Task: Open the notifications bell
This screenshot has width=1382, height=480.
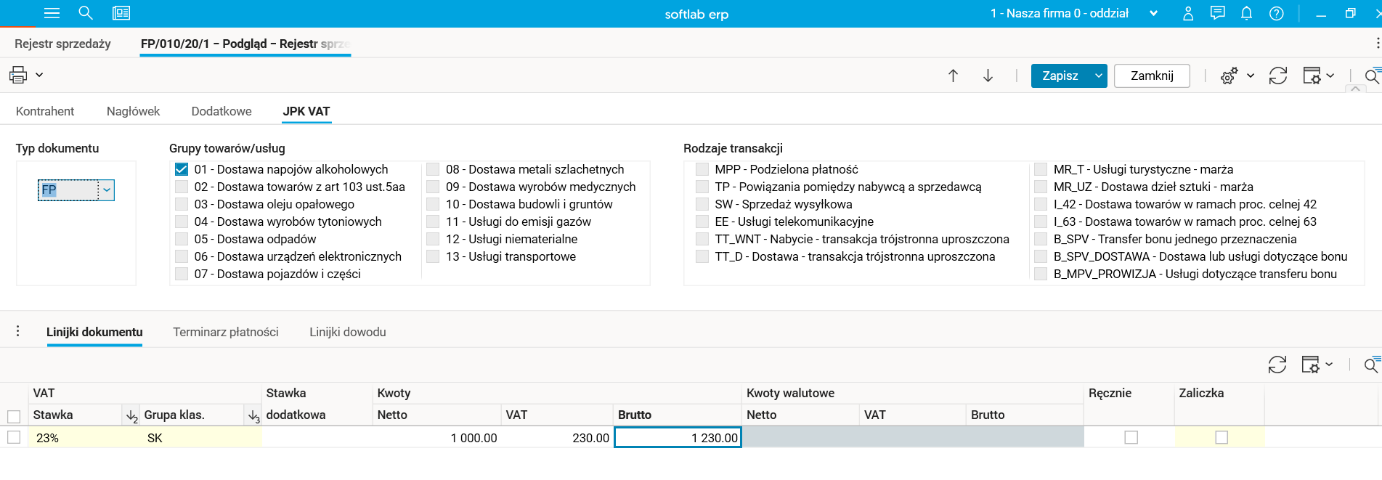Action: pos(1246,14)
